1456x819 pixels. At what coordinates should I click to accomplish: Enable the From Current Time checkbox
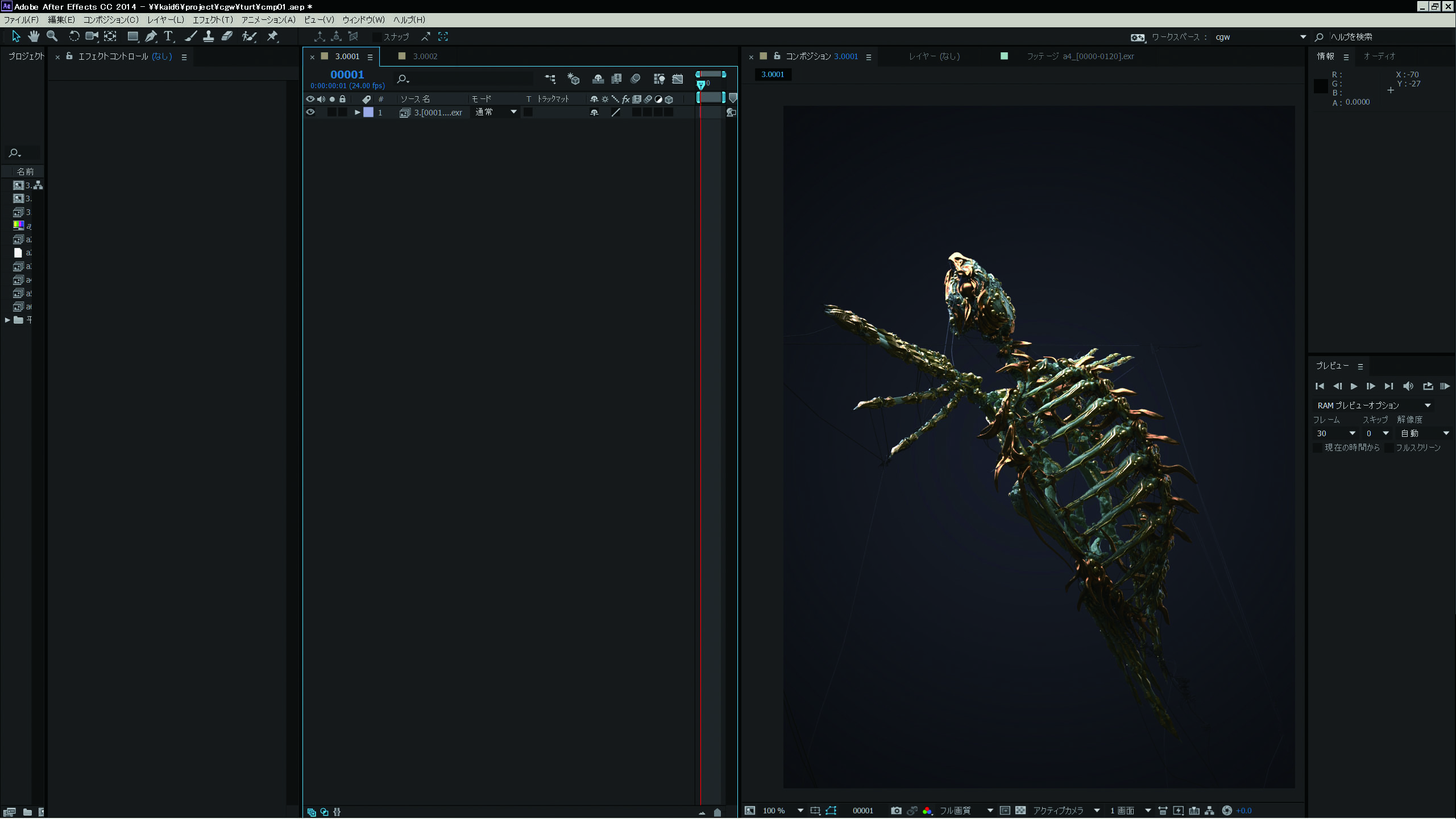(x=1317, y=448)
